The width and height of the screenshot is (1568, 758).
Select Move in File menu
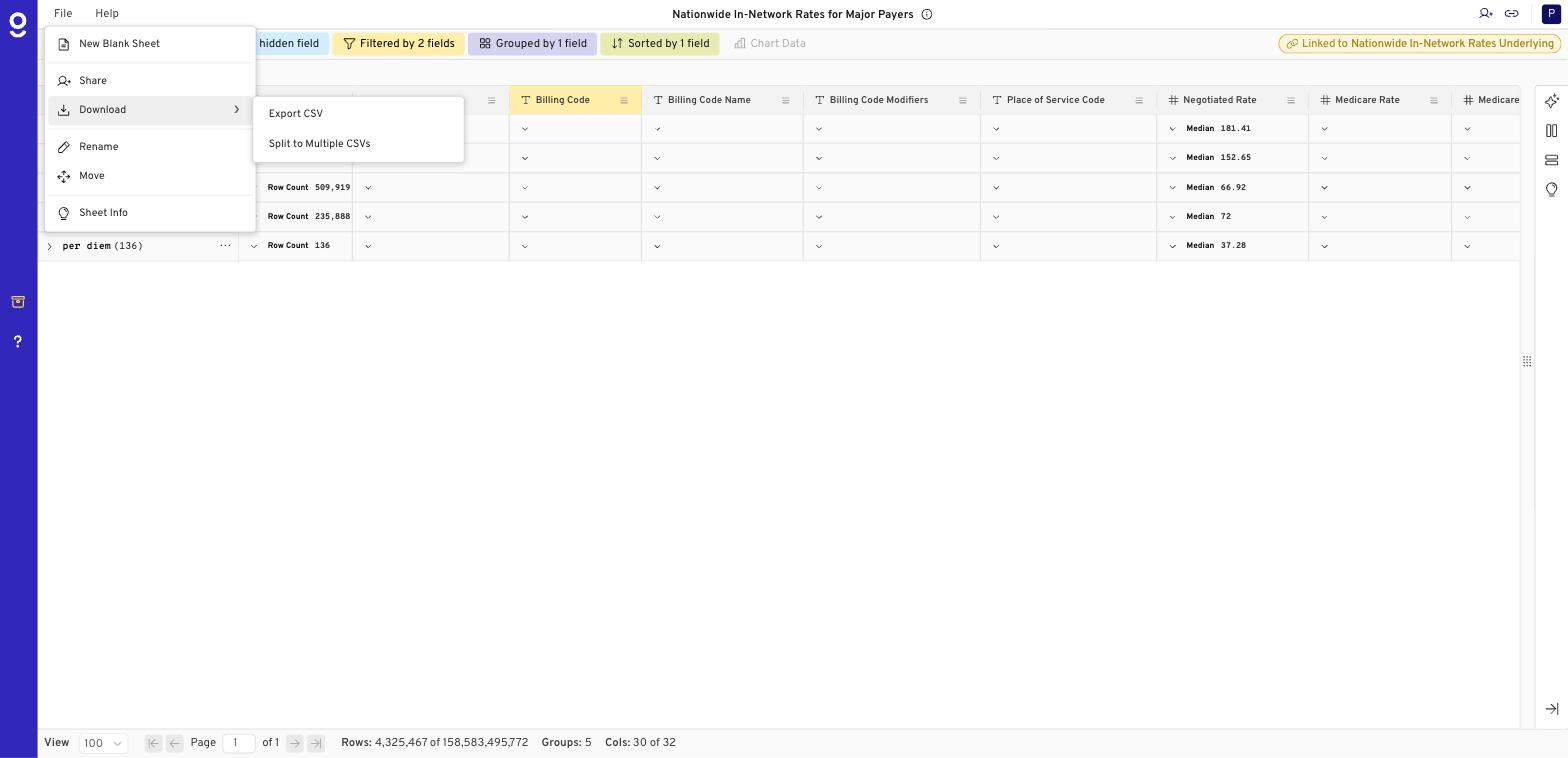coord(150,176)
